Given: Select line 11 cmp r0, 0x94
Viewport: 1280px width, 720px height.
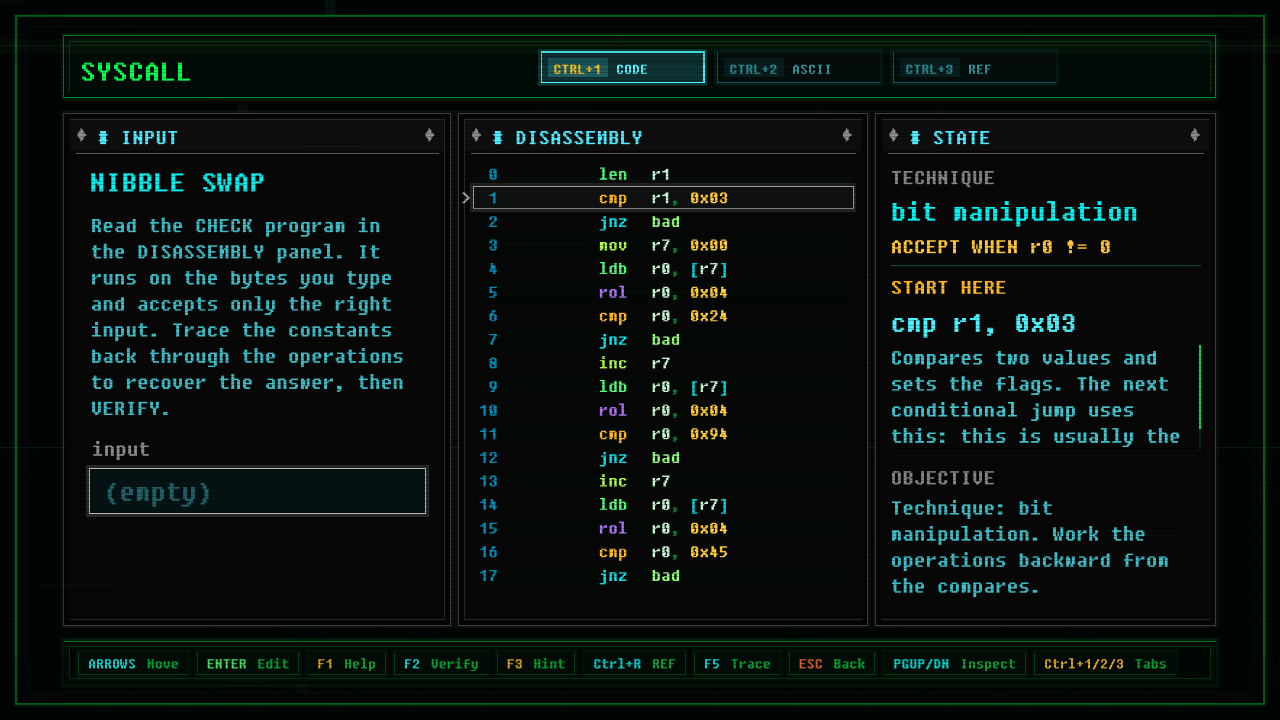Looking at the screenshot, I should (662, 434).
